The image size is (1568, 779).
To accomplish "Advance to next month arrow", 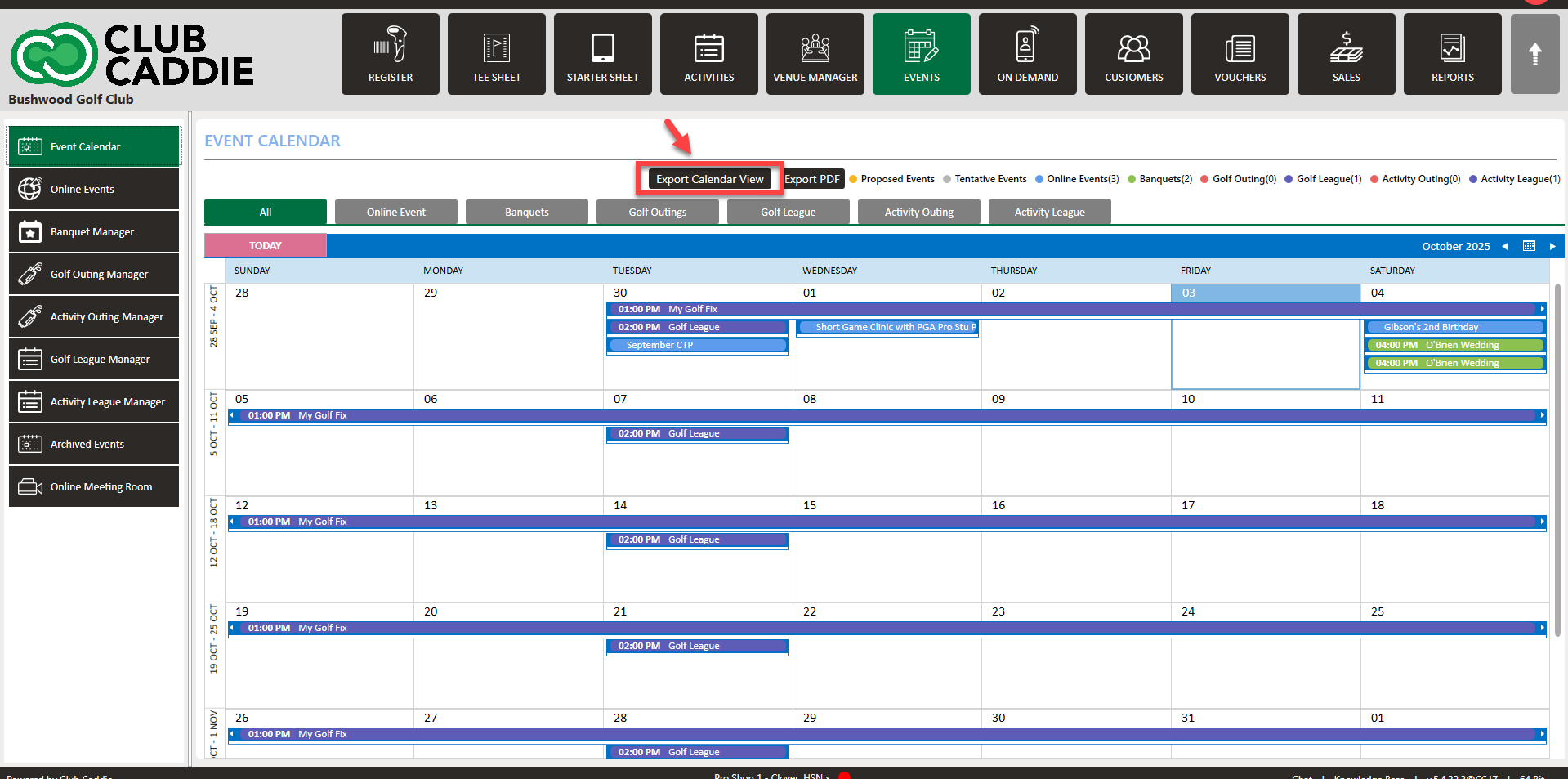I will pyautogui.click(x=1552, y=247).
